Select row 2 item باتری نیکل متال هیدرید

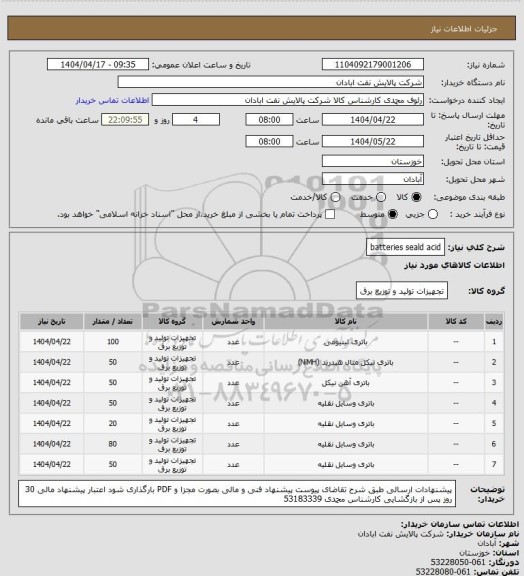point(345,363)
